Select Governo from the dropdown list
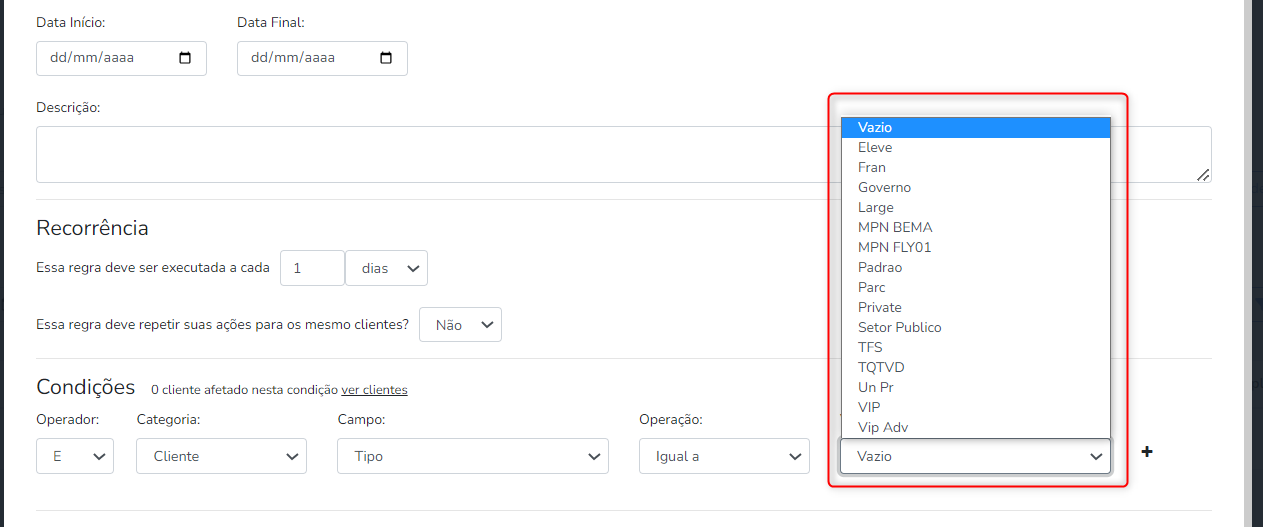 coord(884,187)
